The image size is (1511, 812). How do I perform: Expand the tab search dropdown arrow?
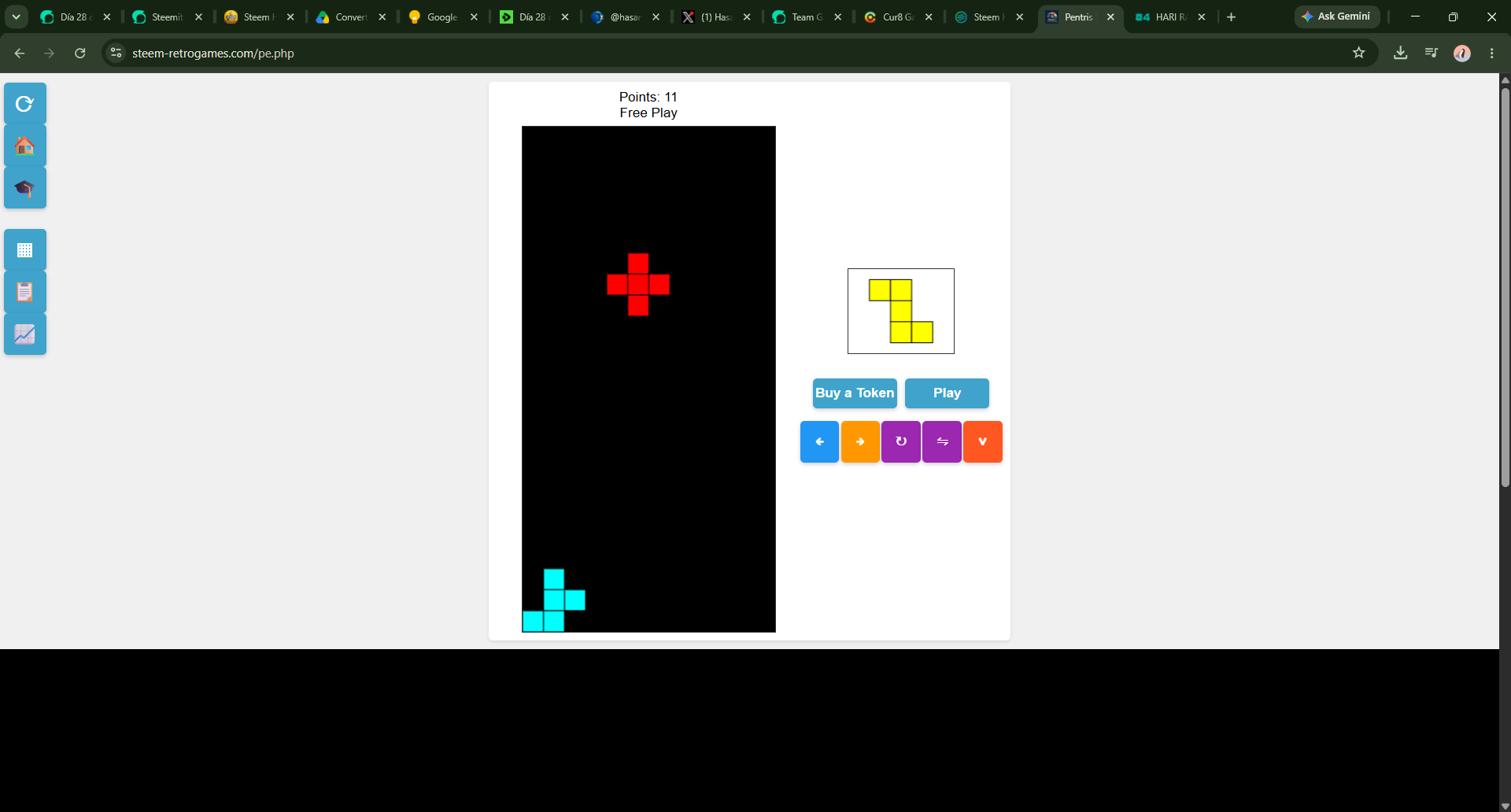click(16, 17)
